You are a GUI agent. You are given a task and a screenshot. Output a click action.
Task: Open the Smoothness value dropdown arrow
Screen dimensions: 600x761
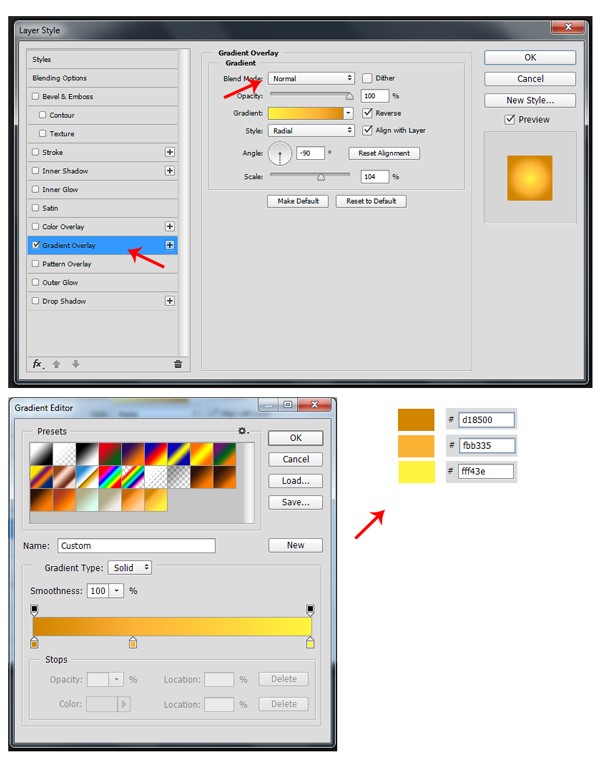pyautogui.click(x=117, y=591)
